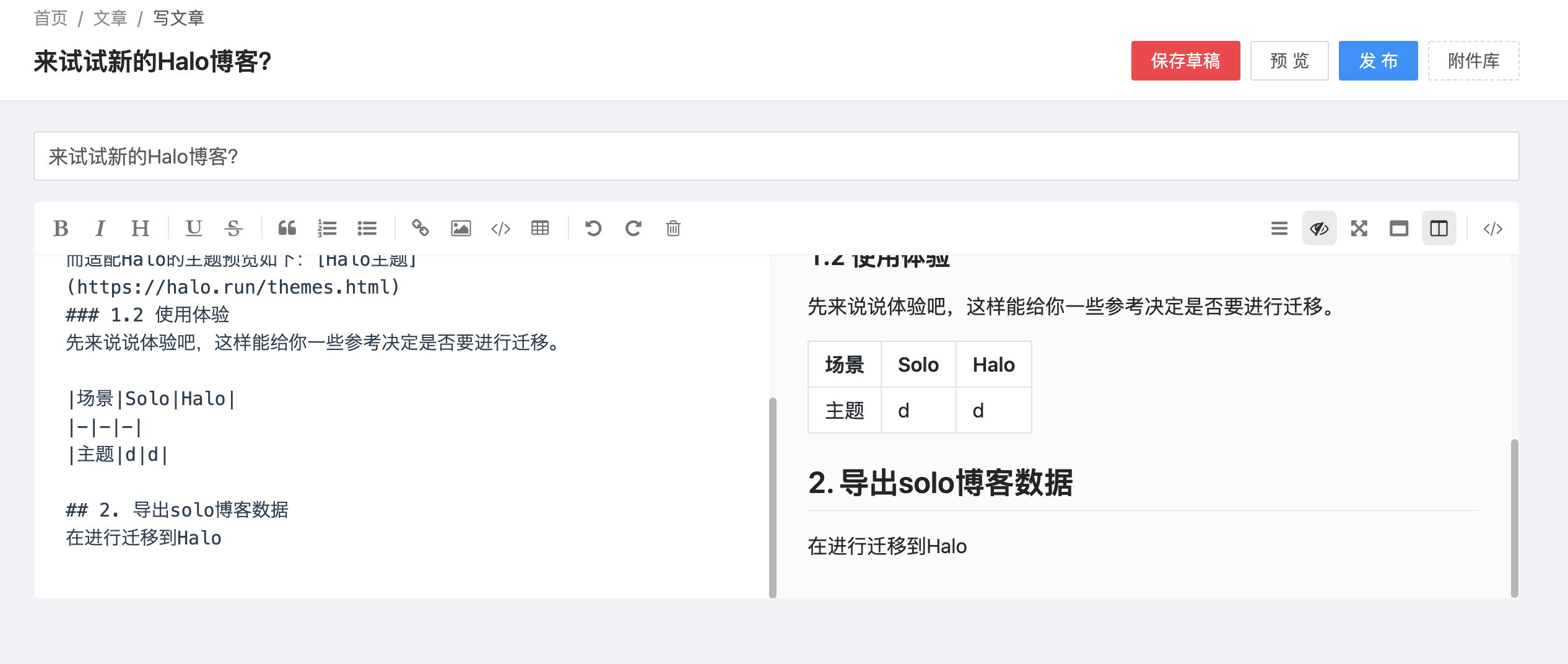Open read mode with the window icon
1568x664 pixels.
click(1399, 229)
